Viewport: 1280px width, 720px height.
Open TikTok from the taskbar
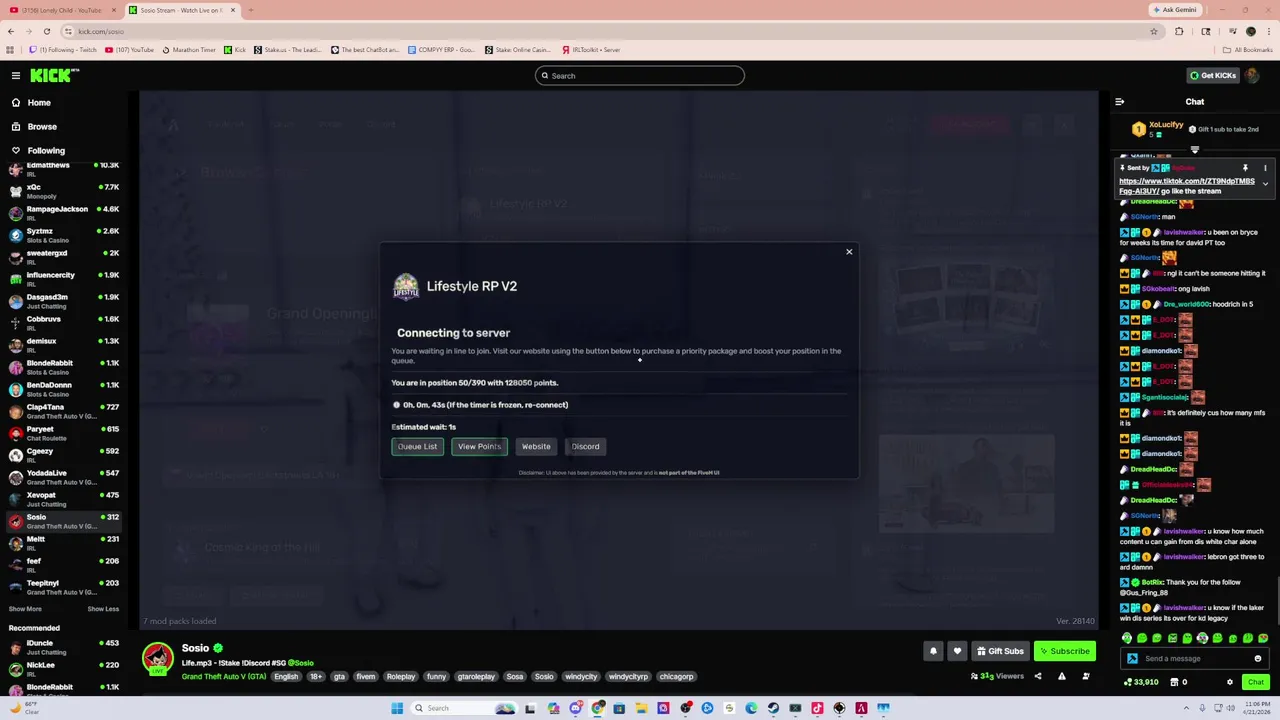(x=817, y=708)
